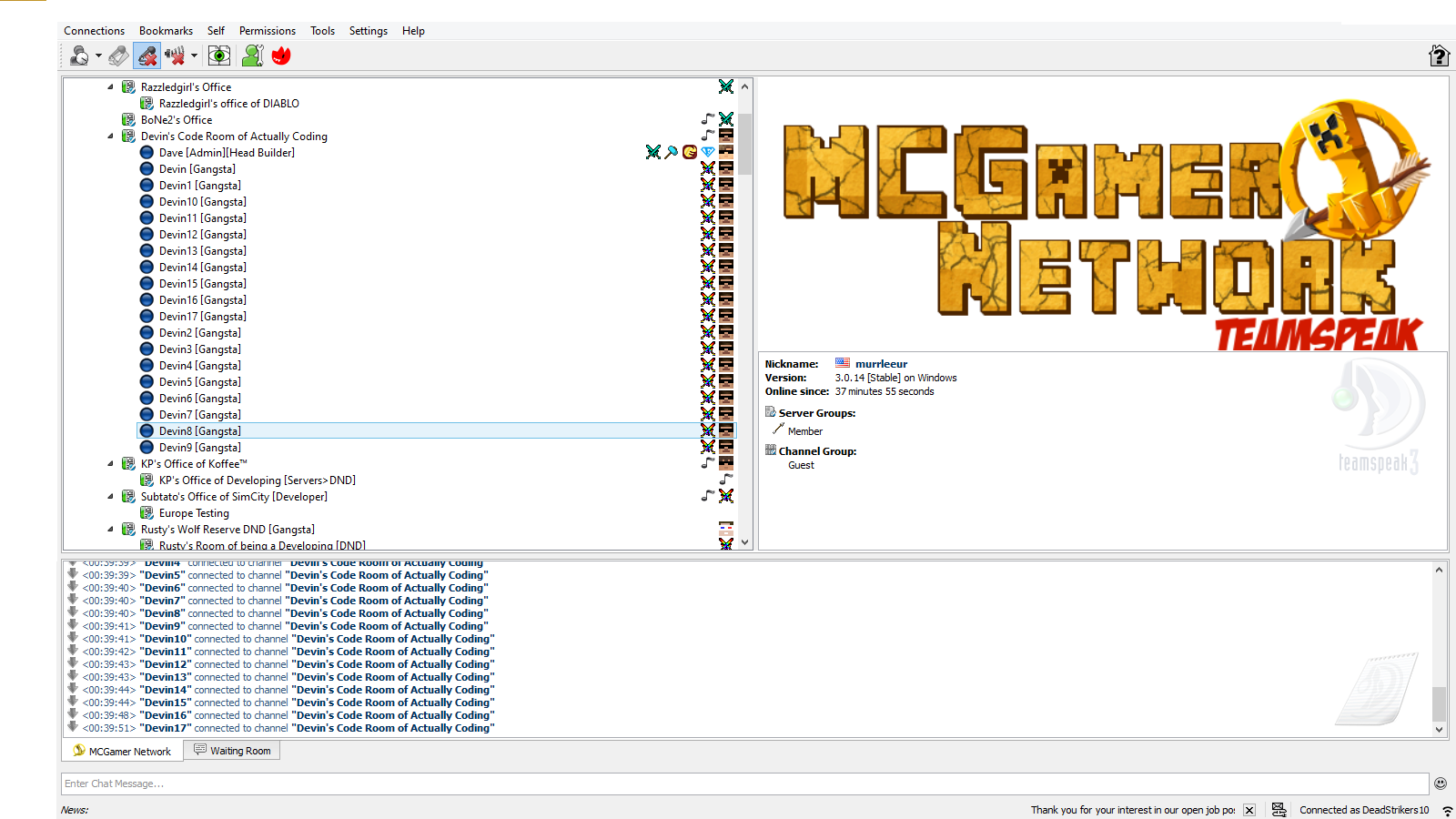Click channel tree scrollbar down arrow
The image size is (1456, 819).
(x=744, y=542)
